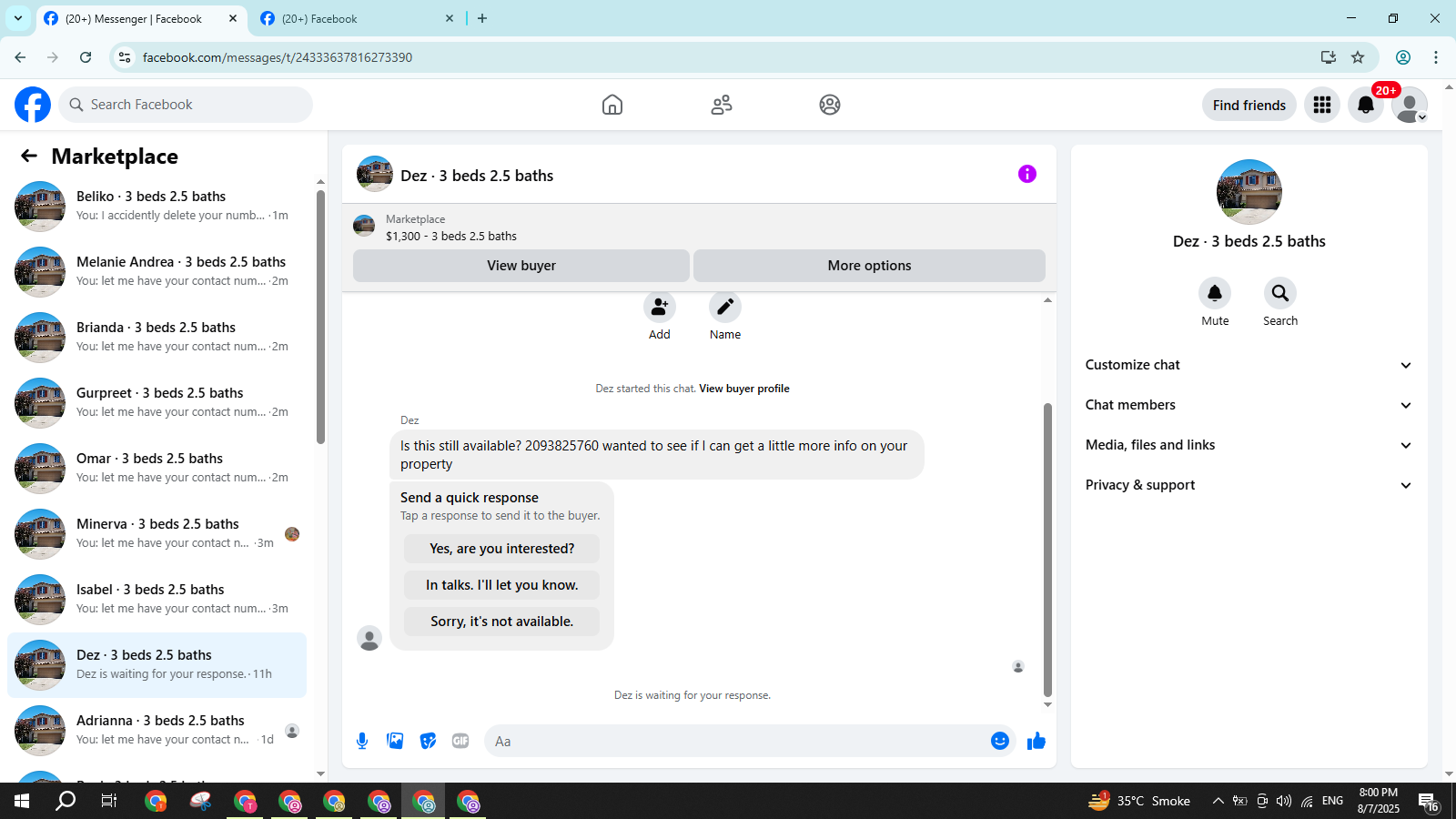
Task: Open the account profile picture menu
Action: [1410, 105]
